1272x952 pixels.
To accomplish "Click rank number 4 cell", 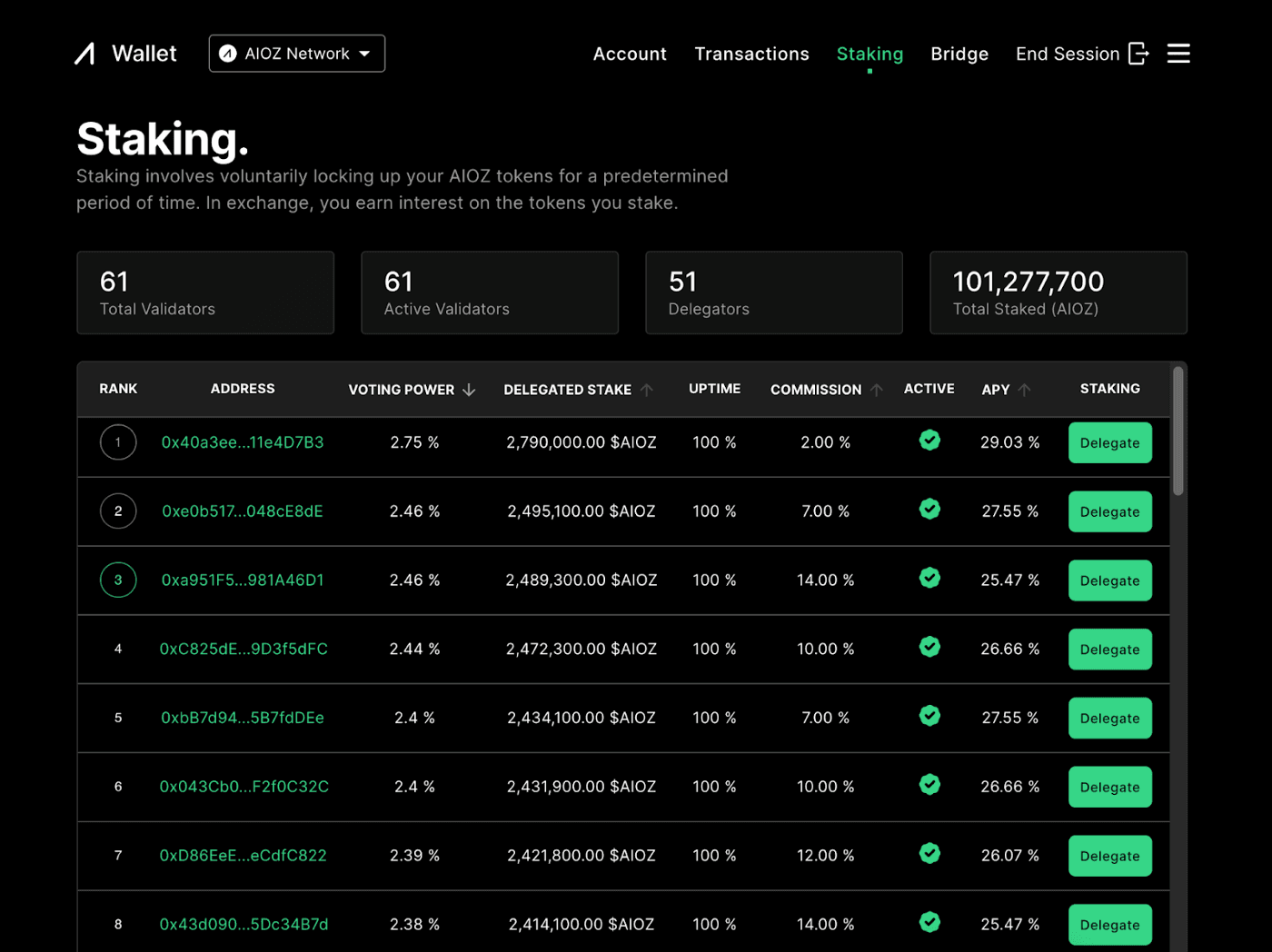I will pos(118,649).
